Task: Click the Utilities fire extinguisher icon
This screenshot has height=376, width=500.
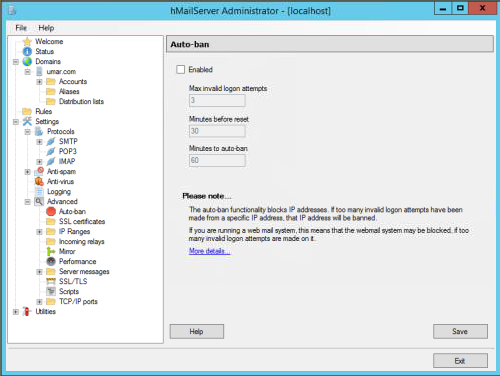Action: (x=27, y=312)
